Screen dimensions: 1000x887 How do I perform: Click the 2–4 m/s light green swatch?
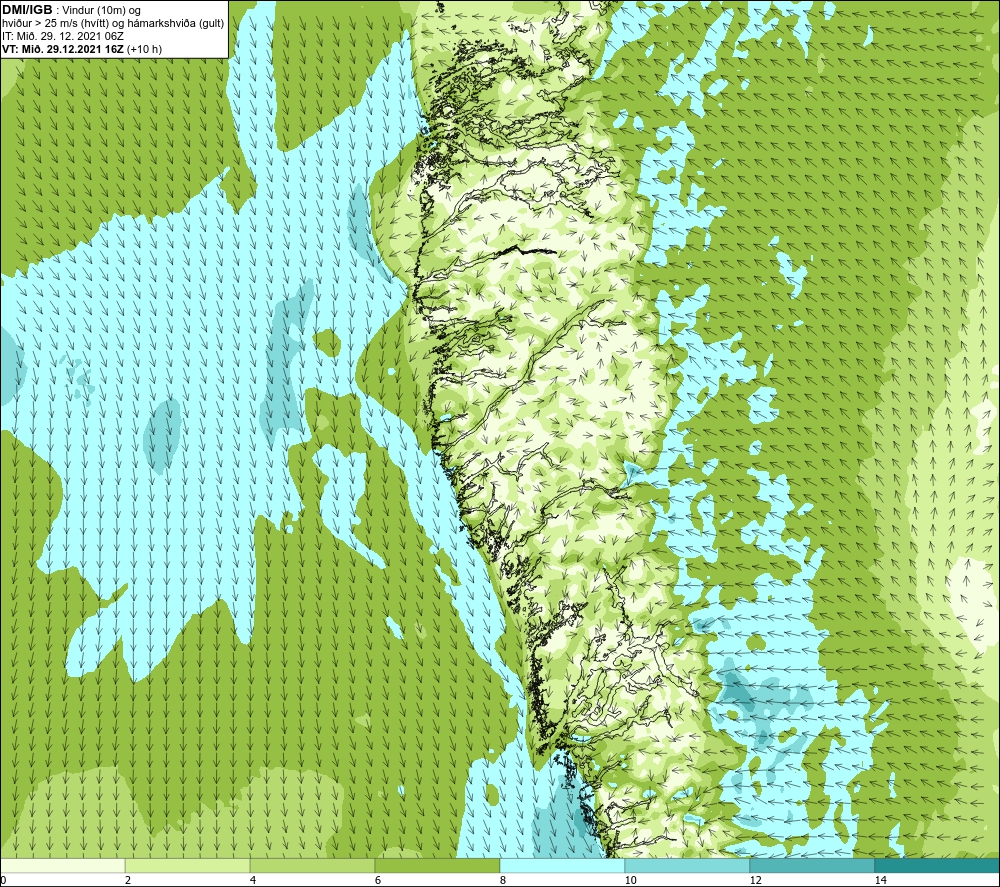(188, 865)
